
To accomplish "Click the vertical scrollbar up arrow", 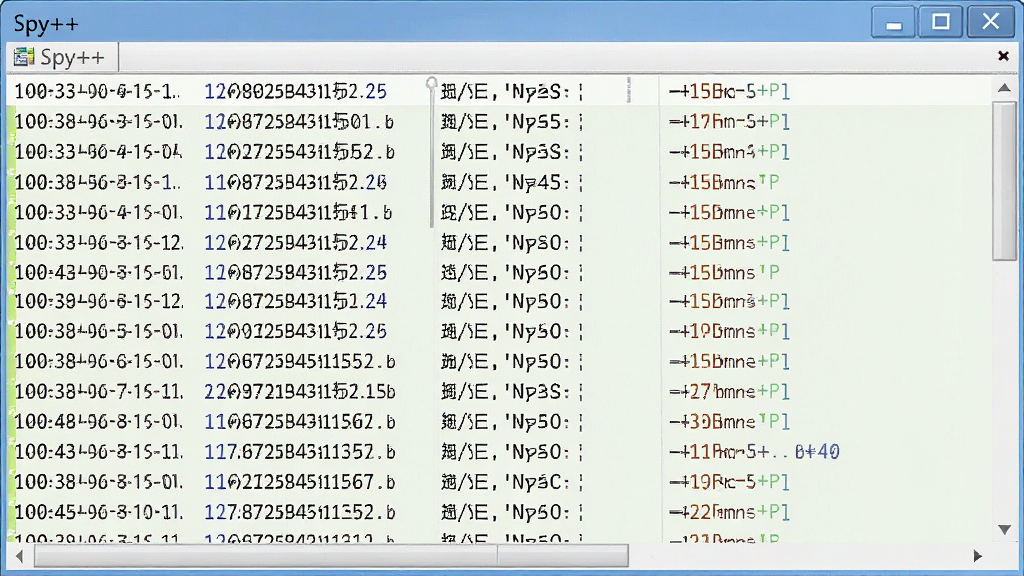I will [x=1004, y=88].
